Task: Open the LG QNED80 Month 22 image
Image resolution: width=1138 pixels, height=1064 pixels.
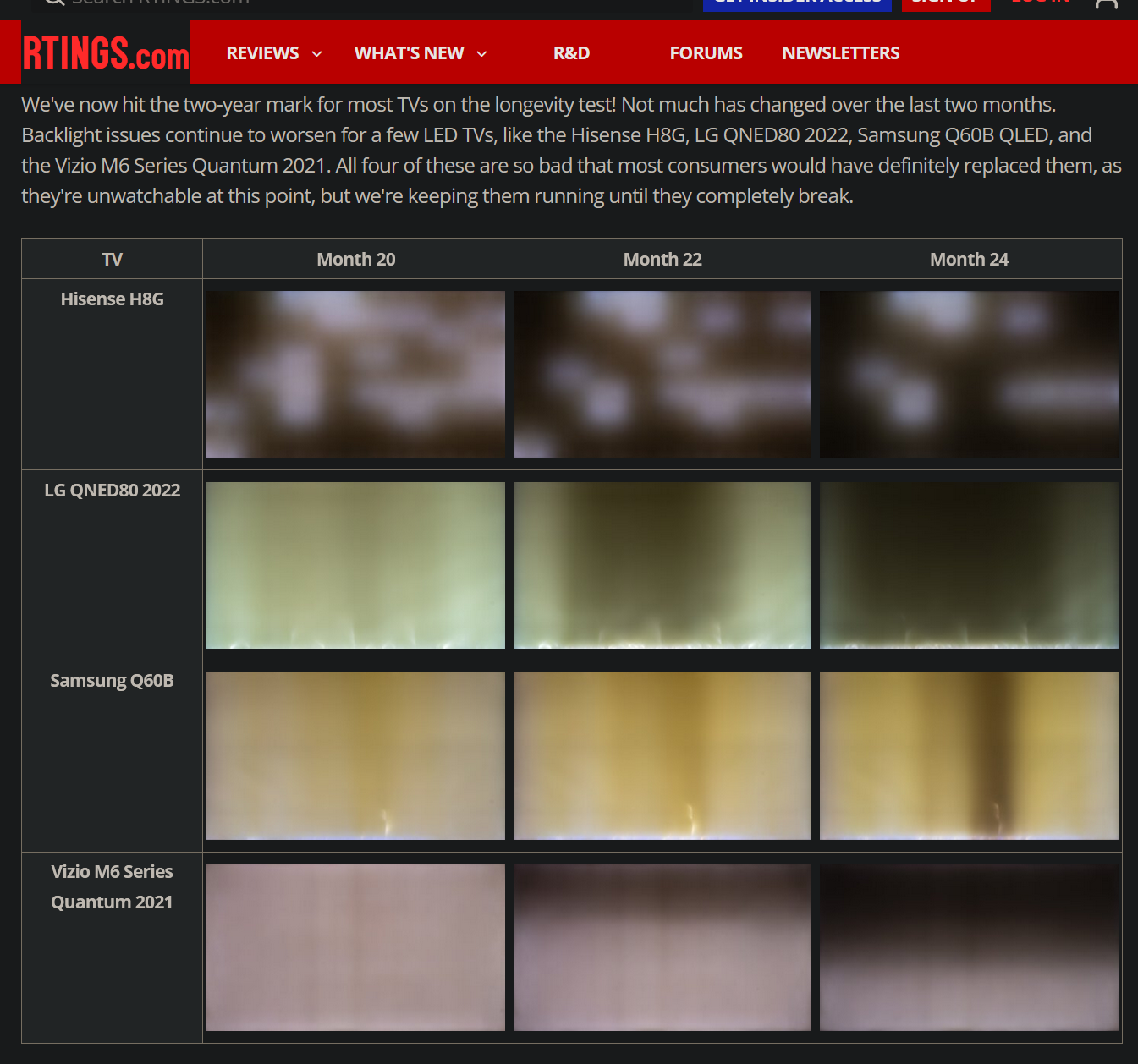Action: pyautogui.click(x=662, y=565)
